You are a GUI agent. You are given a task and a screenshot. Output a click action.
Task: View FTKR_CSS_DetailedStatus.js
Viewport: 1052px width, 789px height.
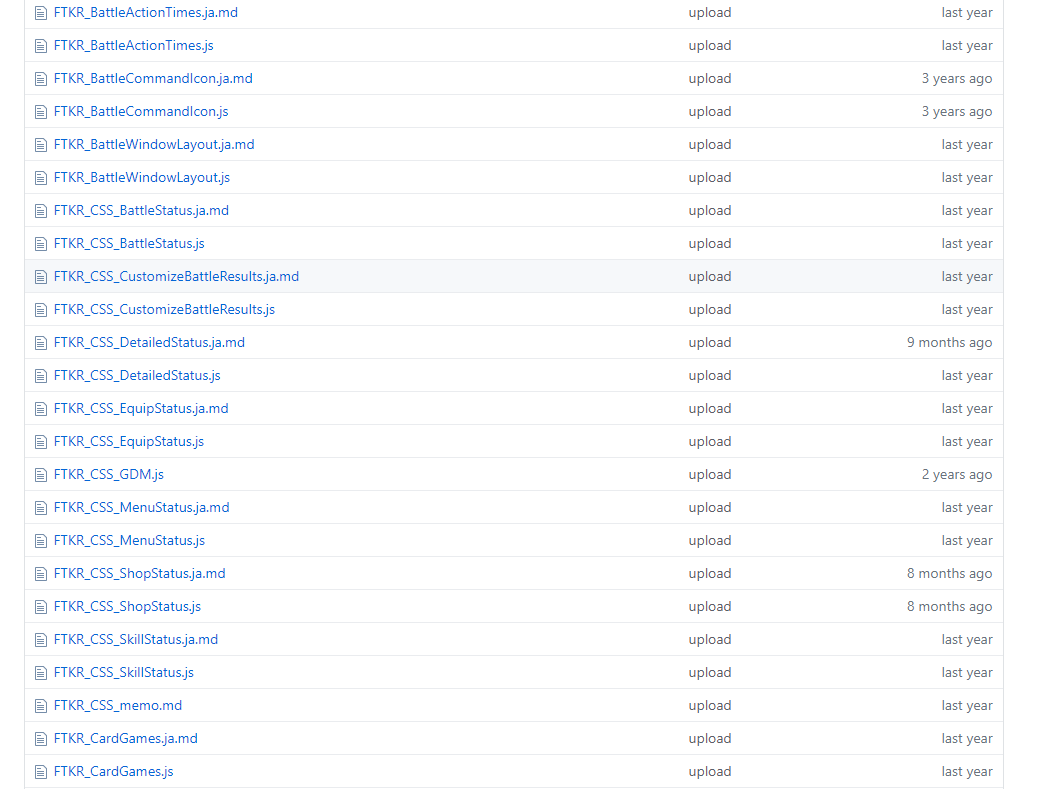click(137, 376)
